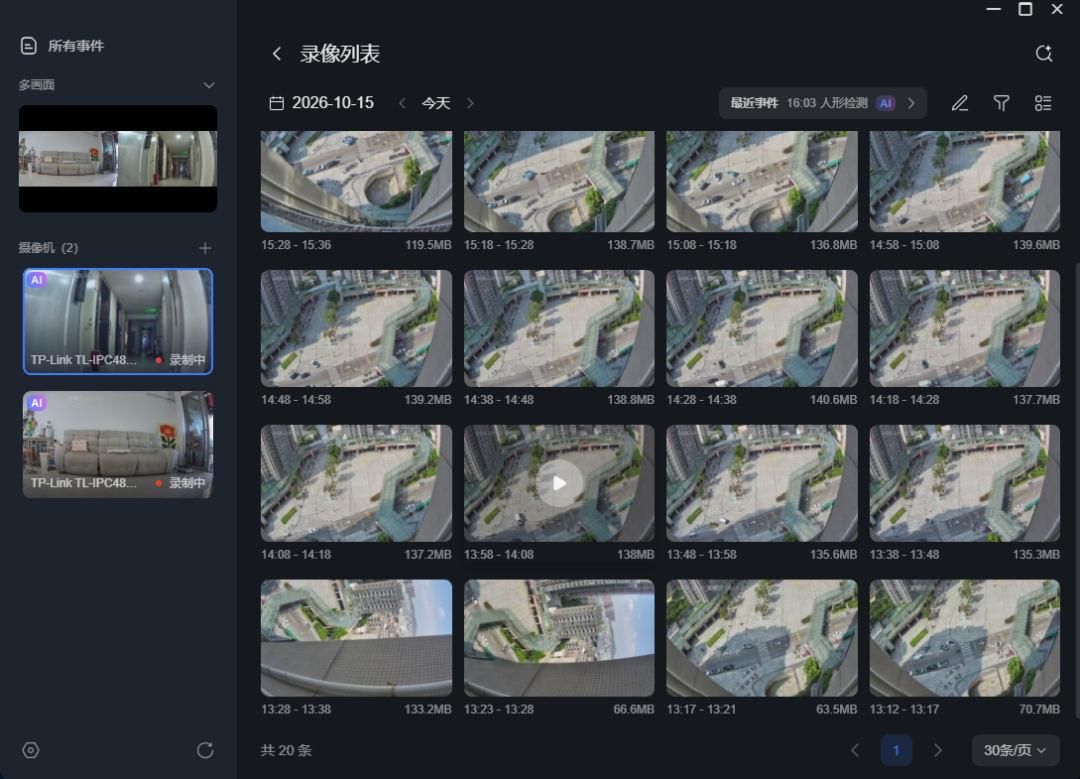Open the 13:12 - 13:17 recording thumbnail
The height and width of the screenshot is (779, 1080).
(x=964, y=638)
